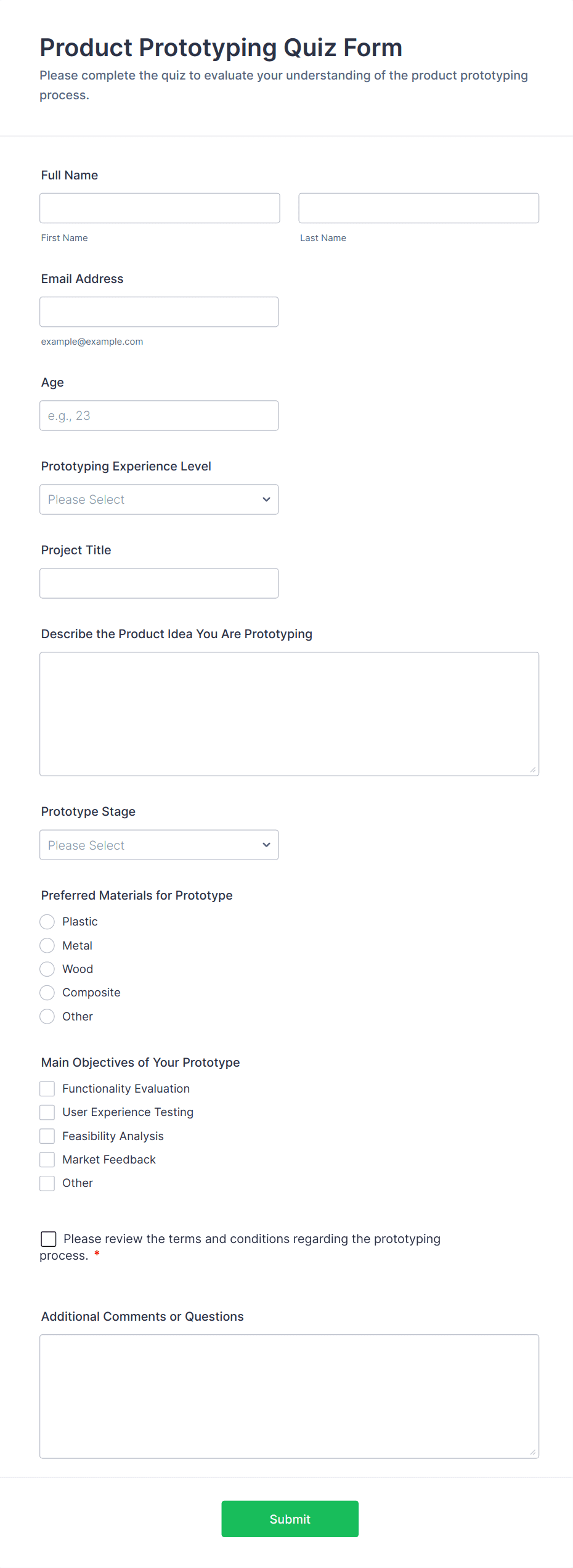
Task: Check Functionality Evaluation objective
Action: pos(47,1089)
